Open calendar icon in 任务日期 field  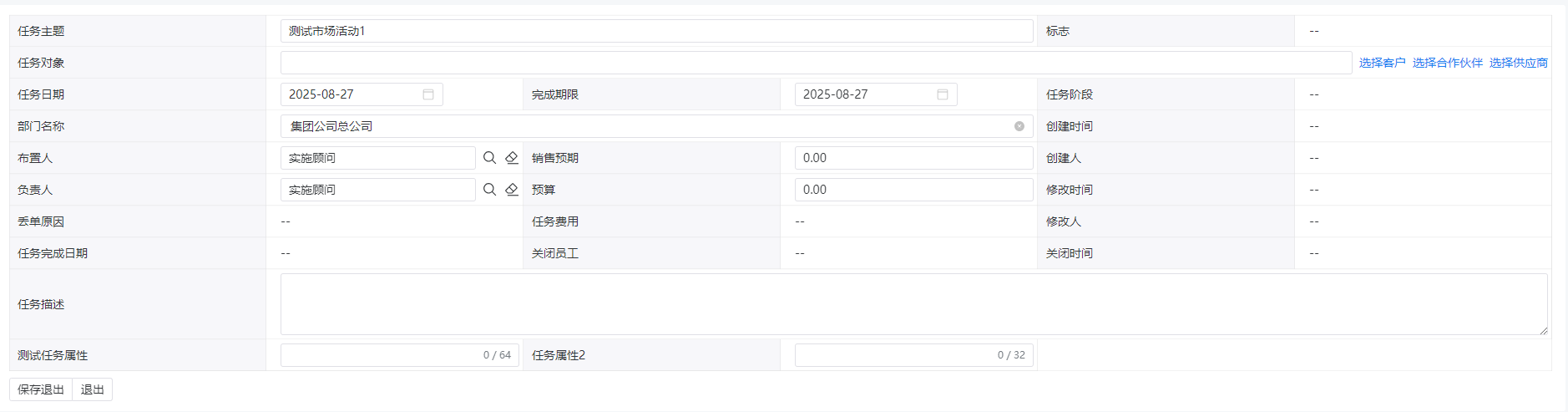[x=428, y=94]
